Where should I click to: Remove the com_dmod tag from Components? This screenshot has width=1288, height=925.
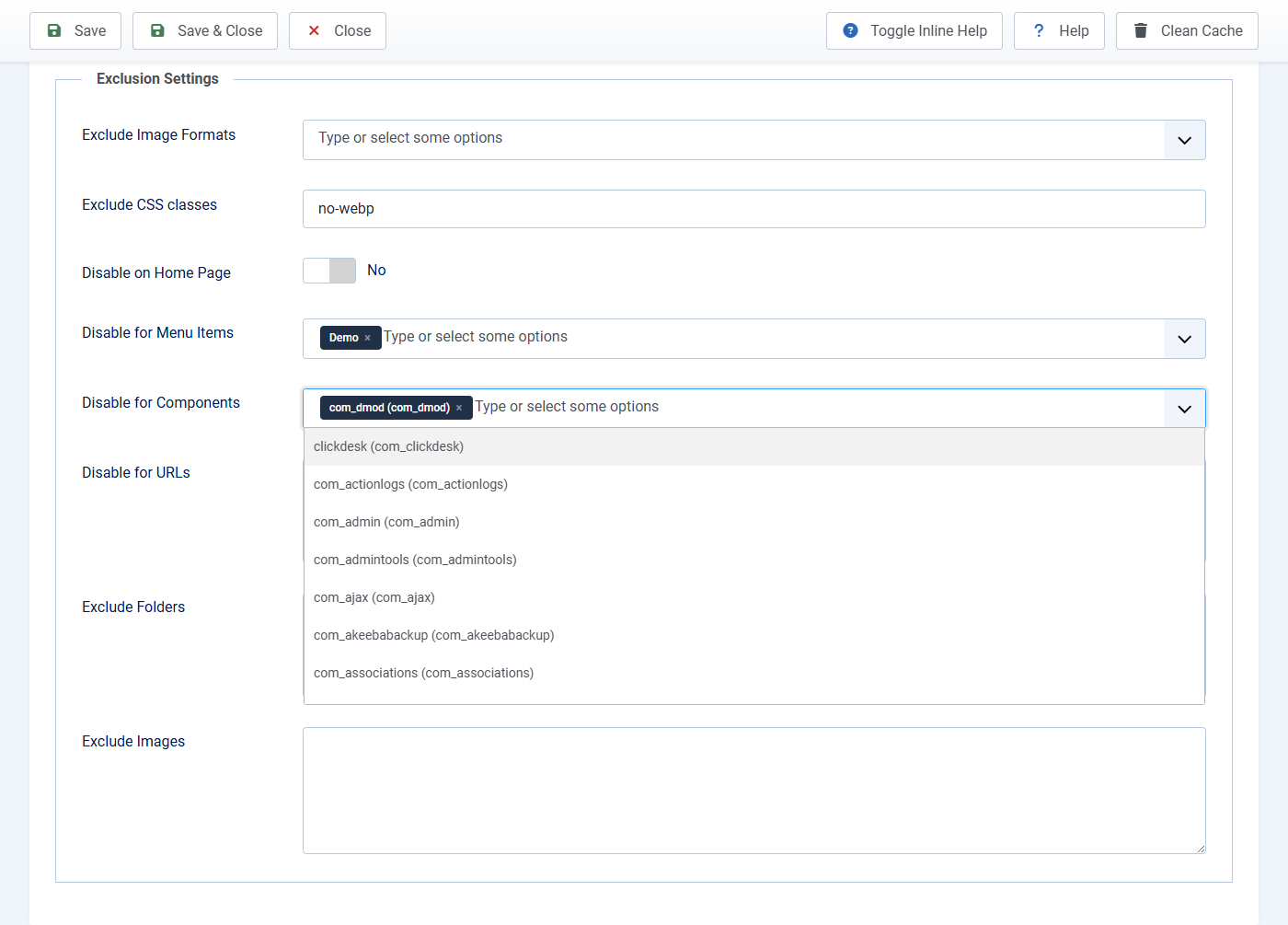coord(459,408)
